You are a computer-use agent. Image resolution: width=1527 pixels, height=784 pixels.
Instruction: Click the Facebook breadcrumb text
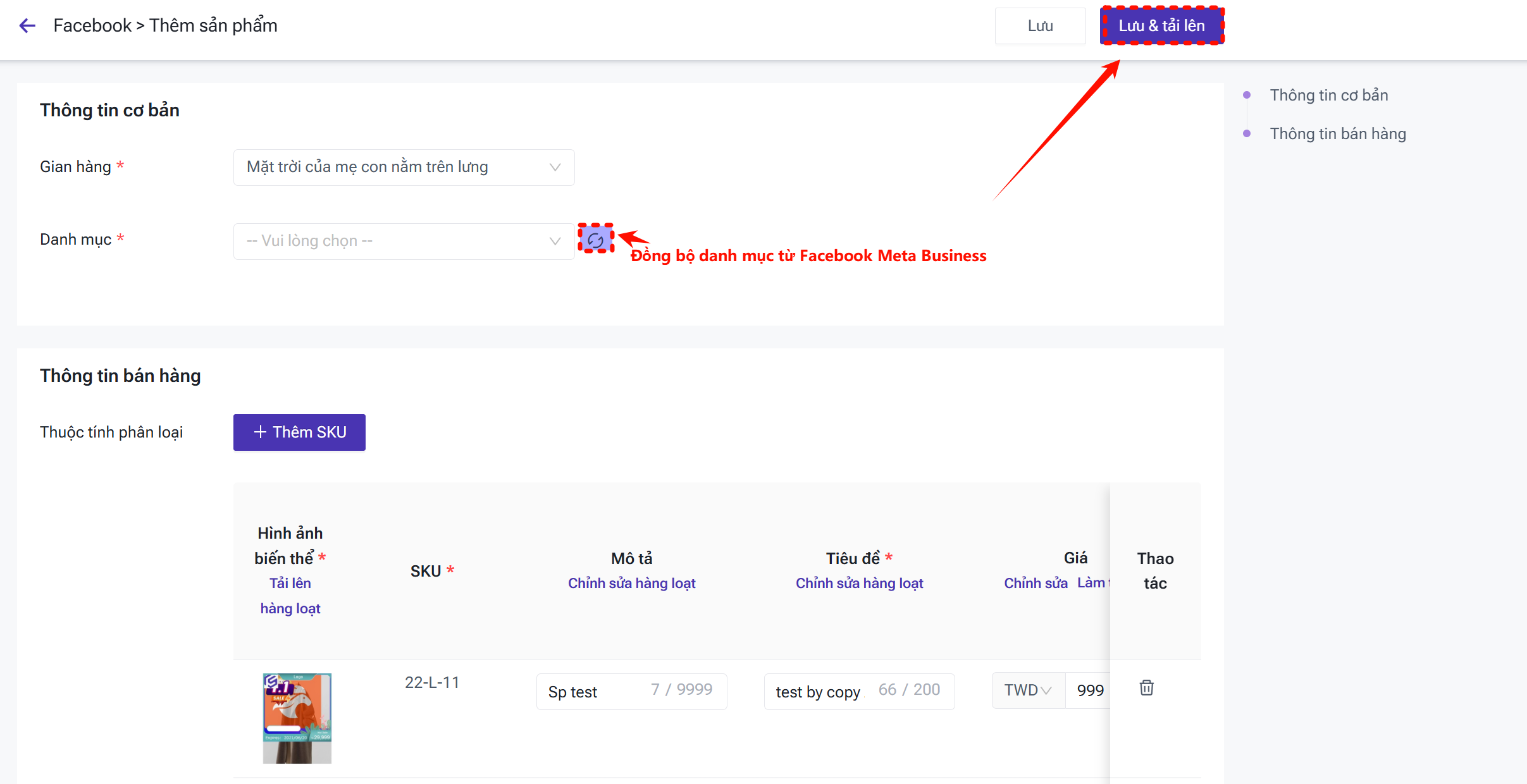point(92,26)
